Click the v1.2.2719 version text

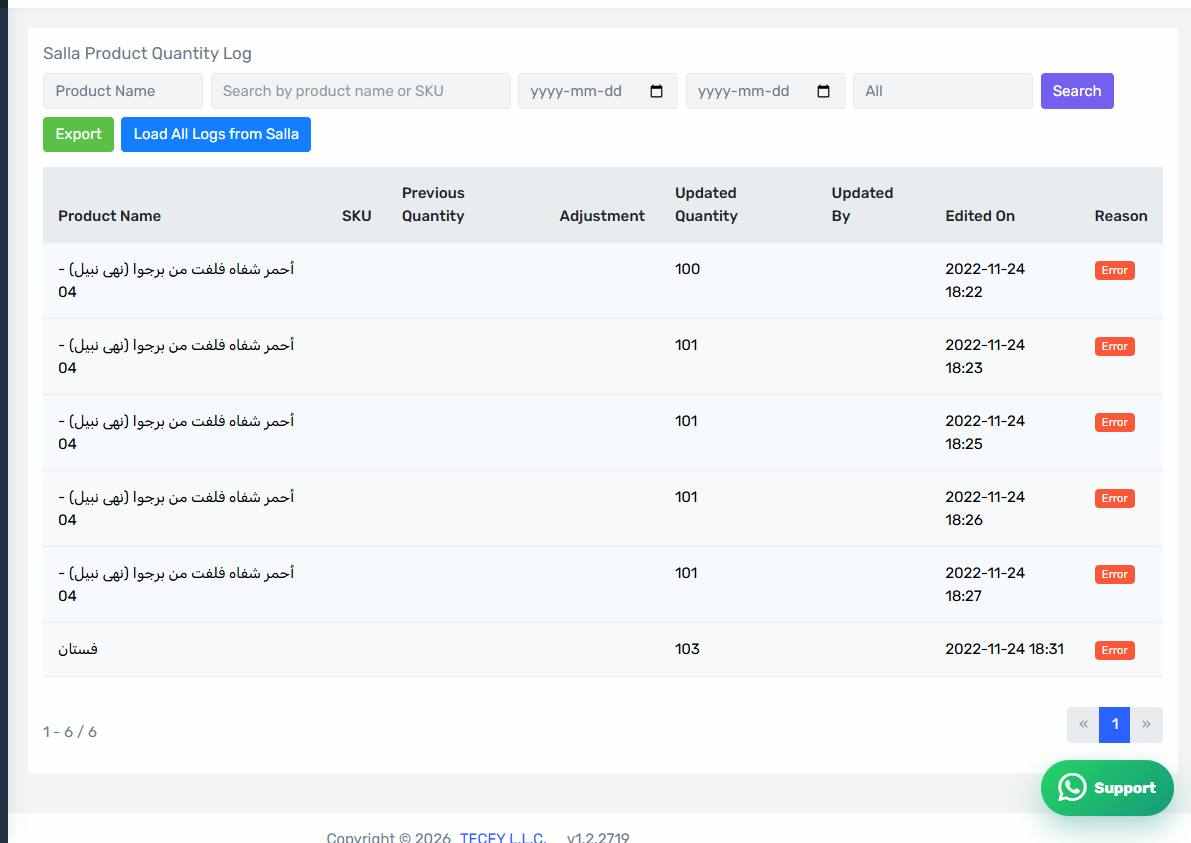point(598,837)
